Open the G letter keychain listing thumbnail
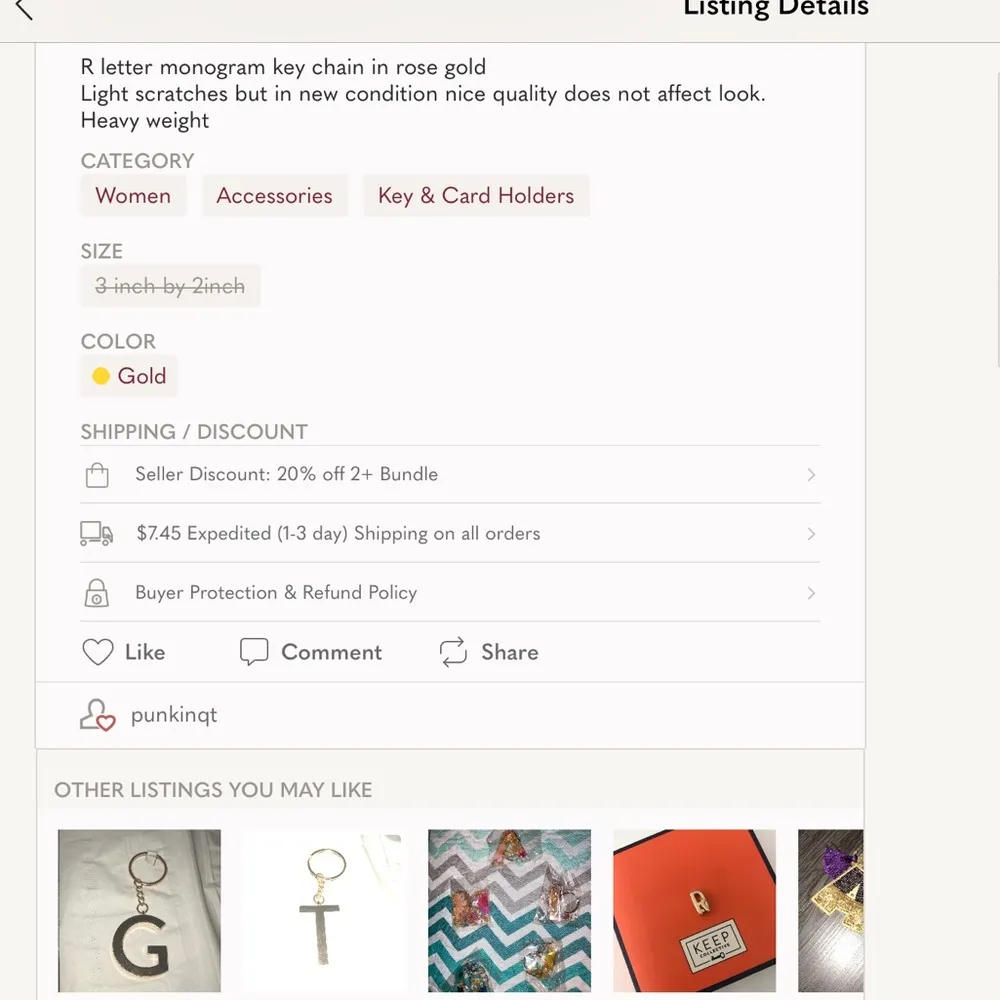Screen dimensions: 1000x1000 [139, 911]
